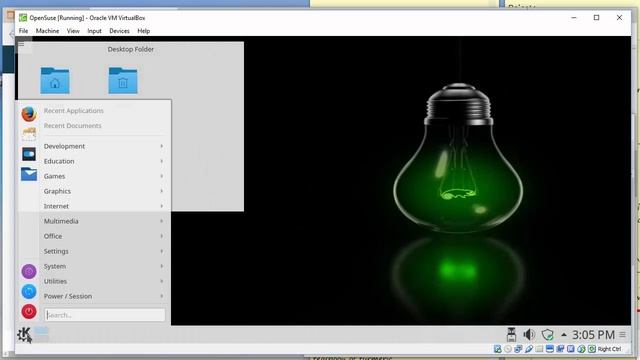640x360 pixels.
Task: Click the task manager window entry in panel
Action: point(42,334)
